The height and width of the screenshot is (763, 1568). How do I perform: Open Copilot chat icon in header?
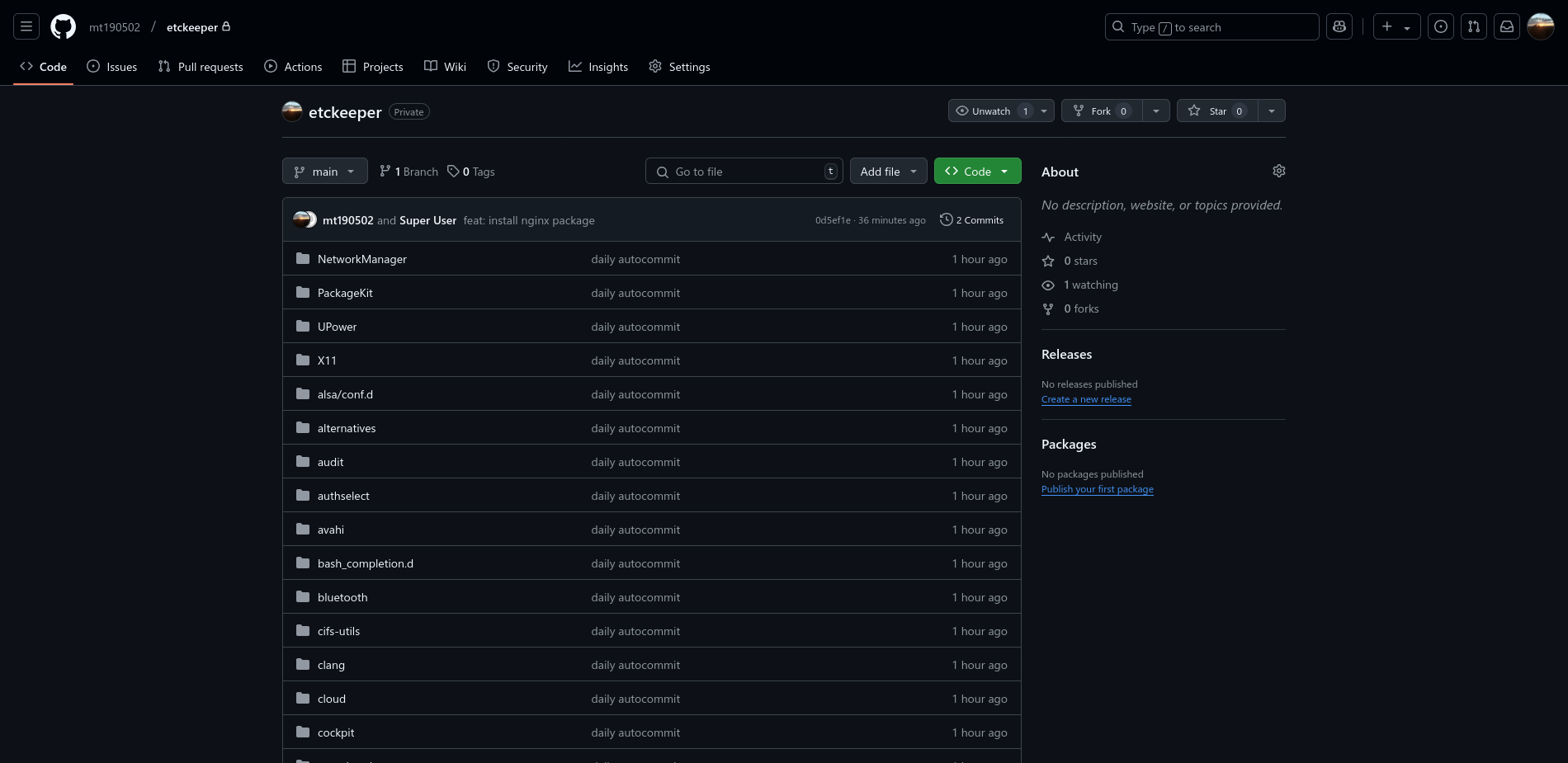click(1339, 27)
